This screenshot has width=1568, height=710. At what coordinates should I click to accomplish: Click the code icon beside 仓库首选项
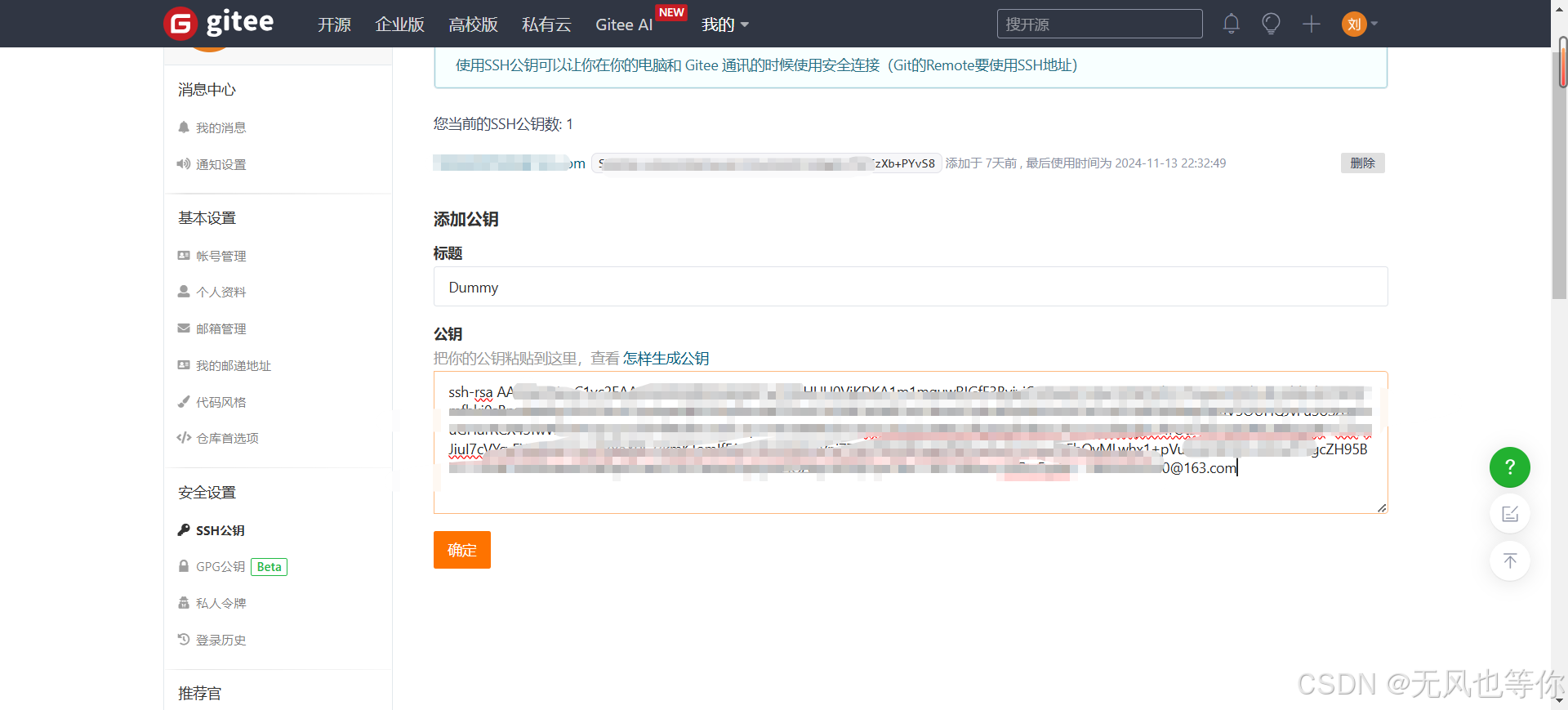[x=184, y=437]
